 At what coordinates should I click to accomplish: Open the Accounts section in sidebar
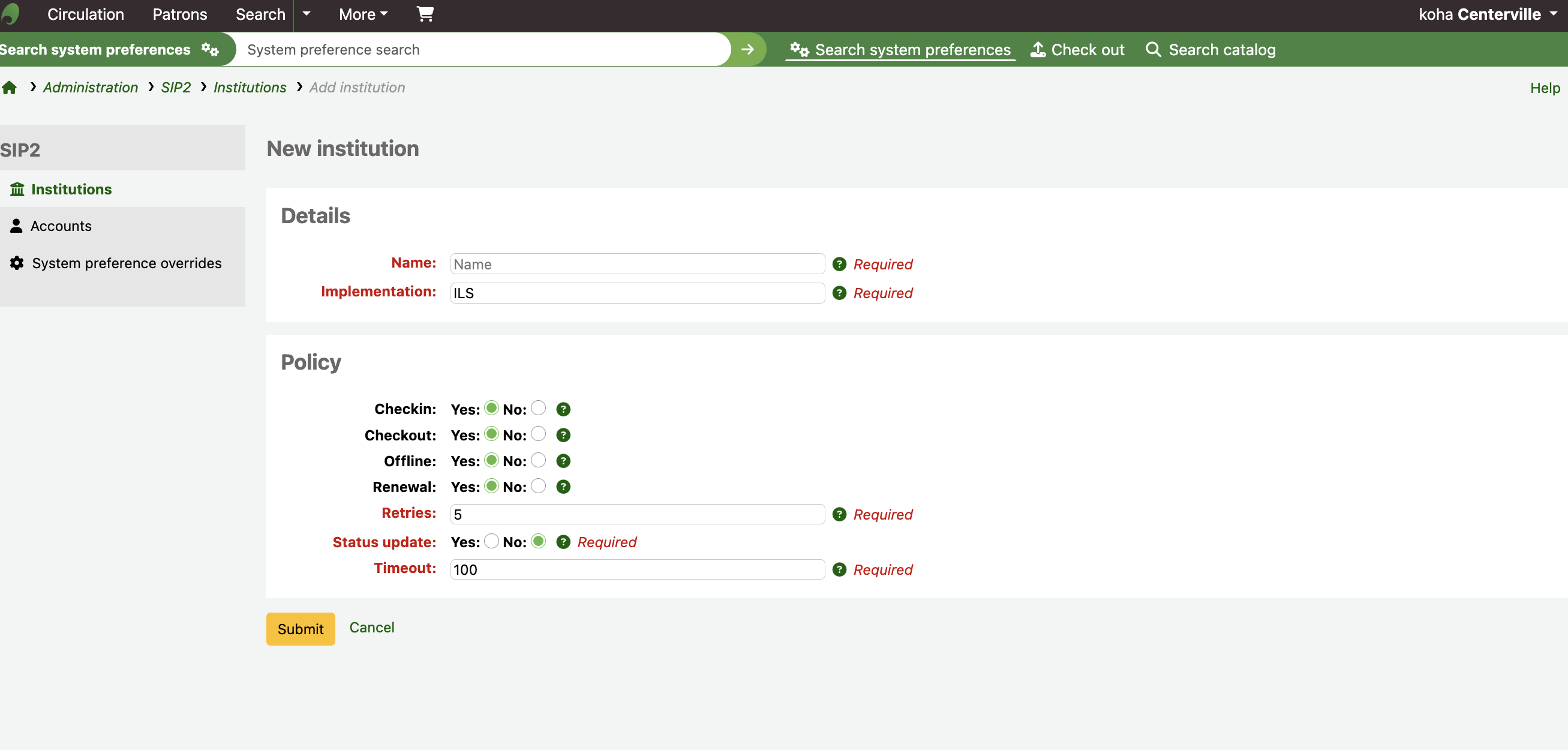point(61,225)
